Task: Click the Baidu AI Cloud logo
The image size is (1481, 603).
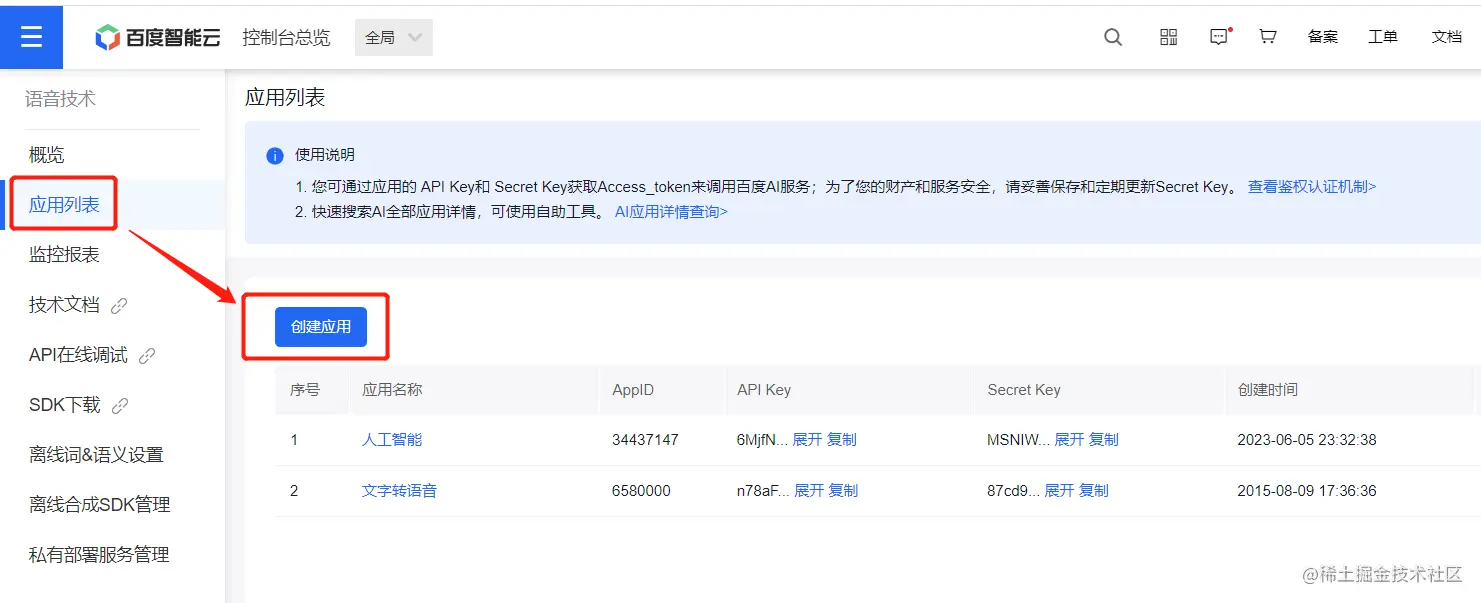Action: pyautogui.click(x=157, y=38)
